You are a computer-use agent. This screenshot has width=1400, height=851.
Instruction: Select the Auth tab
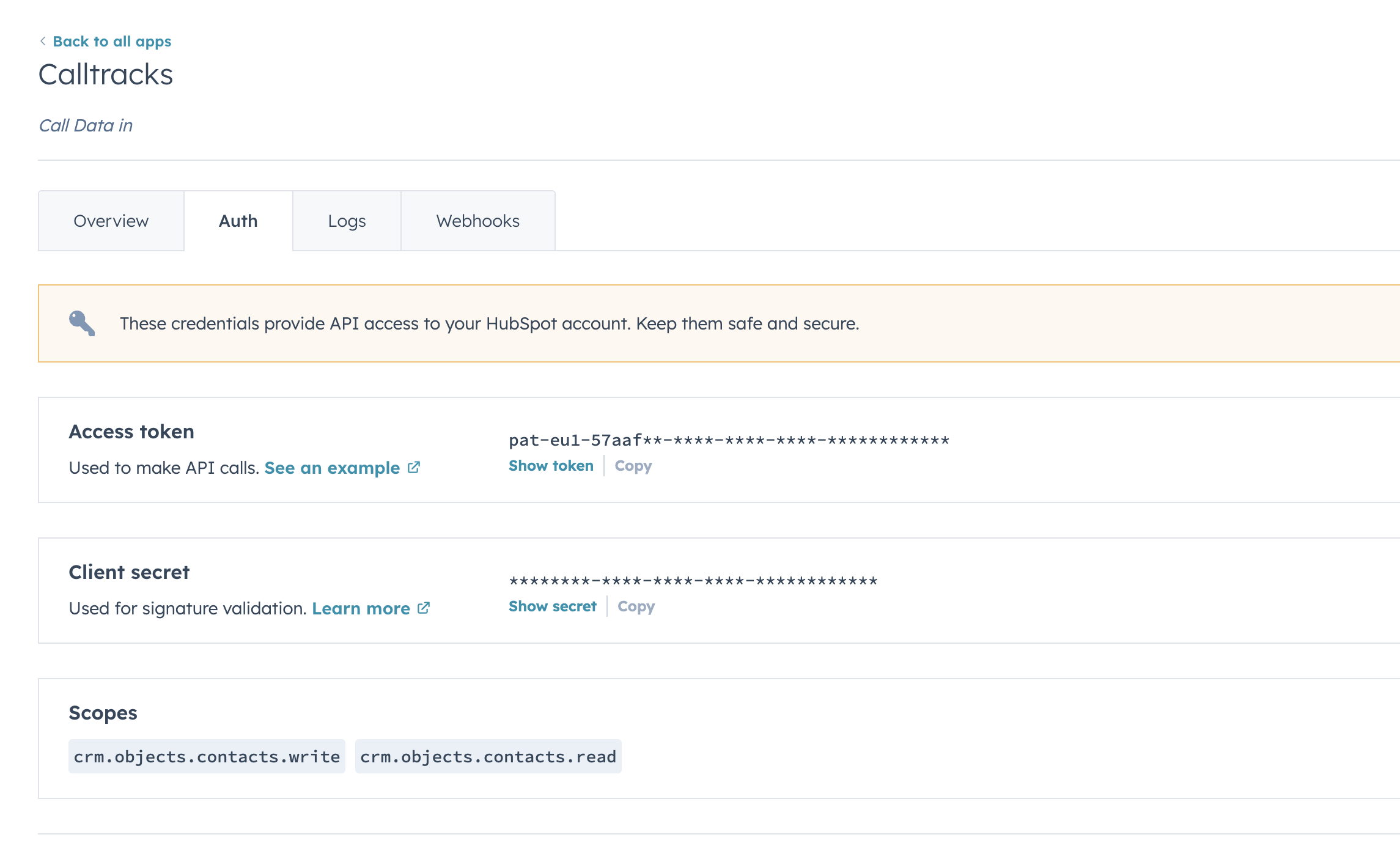click(x=238, y=221)
